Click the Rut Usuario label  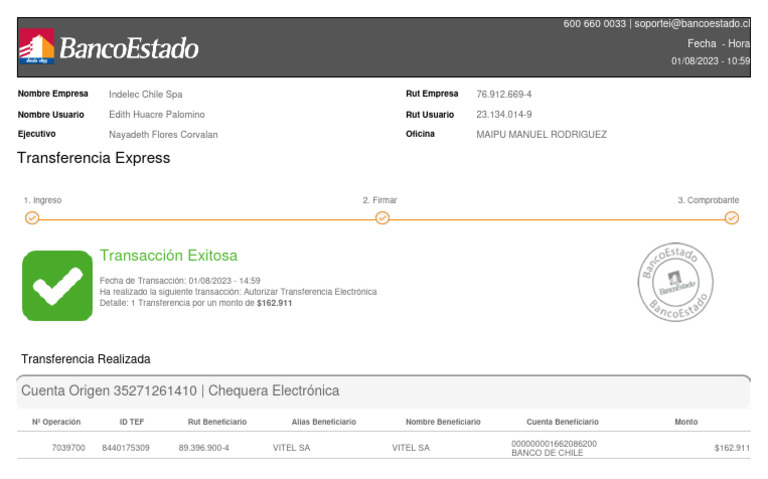coord(430,115)
